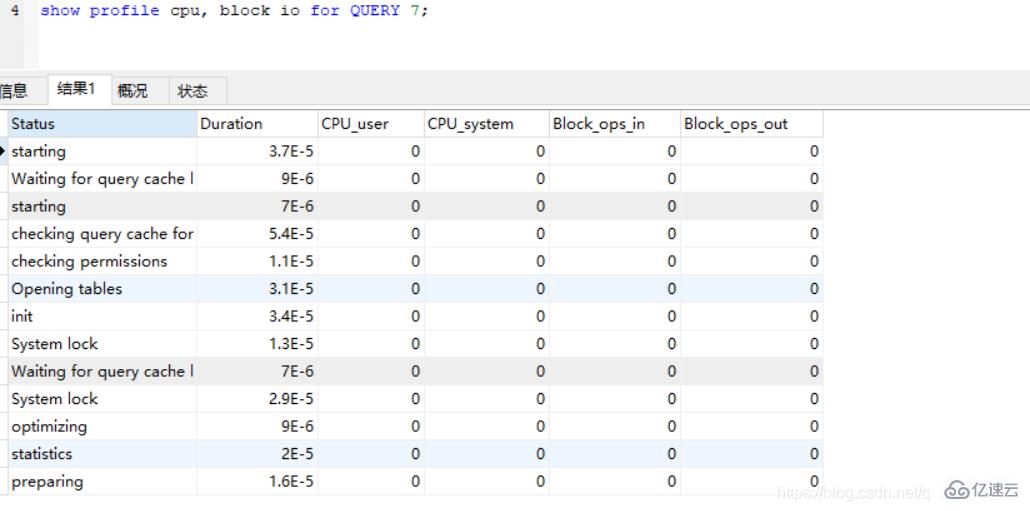Select the 'checking query cache for' status cell
The width and height of the screenshot is (1030, 511).
[102, 234]
